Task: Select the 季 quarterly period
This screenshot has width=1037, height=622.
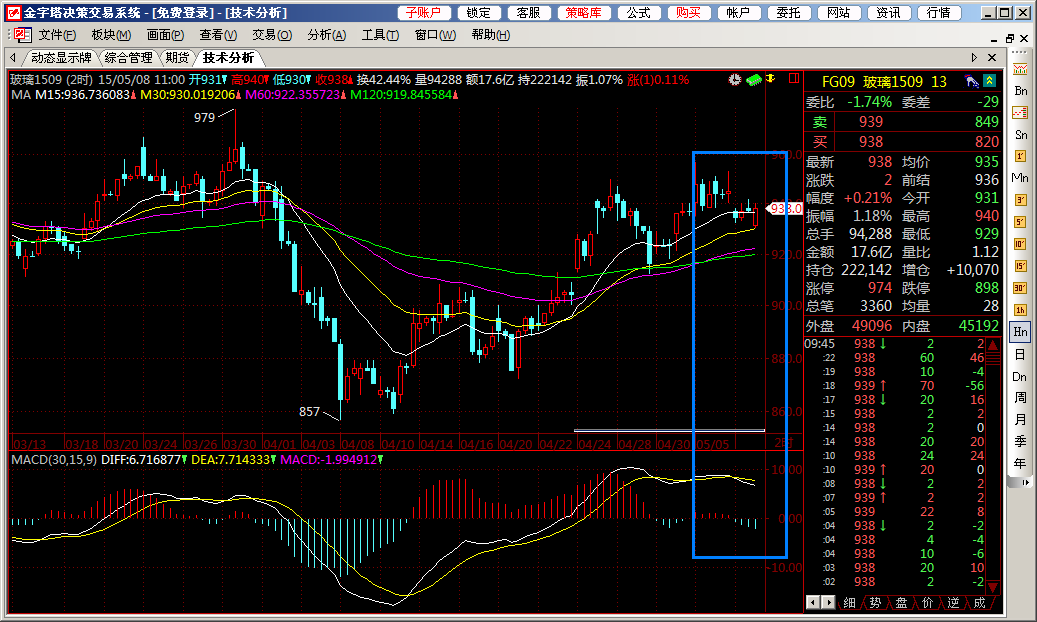Action: [1020, 442]
